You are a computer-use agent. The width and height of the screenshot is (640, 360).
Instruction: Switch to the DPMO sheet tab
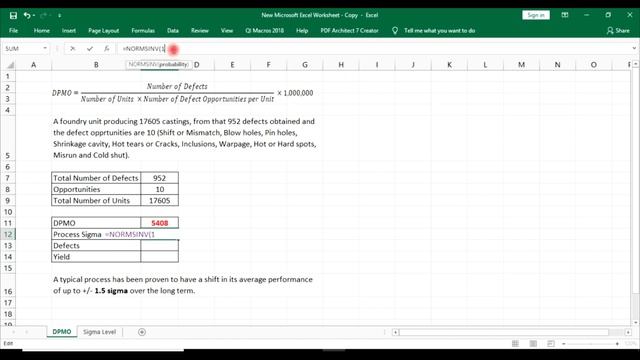pyautogui.click(x=62, y=332)
